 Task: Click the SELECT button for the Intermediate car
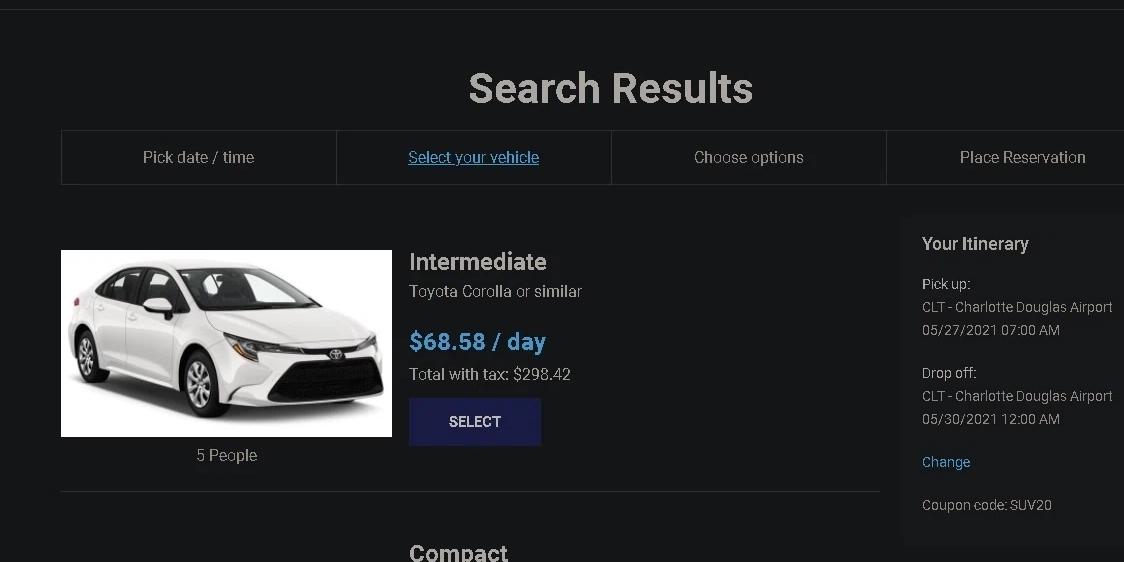pyautogui.click(x=475, y=422)
